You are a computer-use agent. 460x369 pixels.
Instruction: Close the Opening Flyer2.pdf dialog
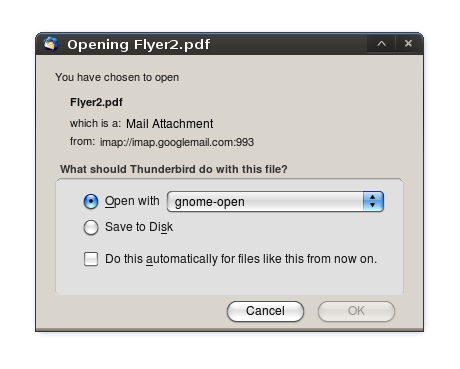(x=408, y=44)
